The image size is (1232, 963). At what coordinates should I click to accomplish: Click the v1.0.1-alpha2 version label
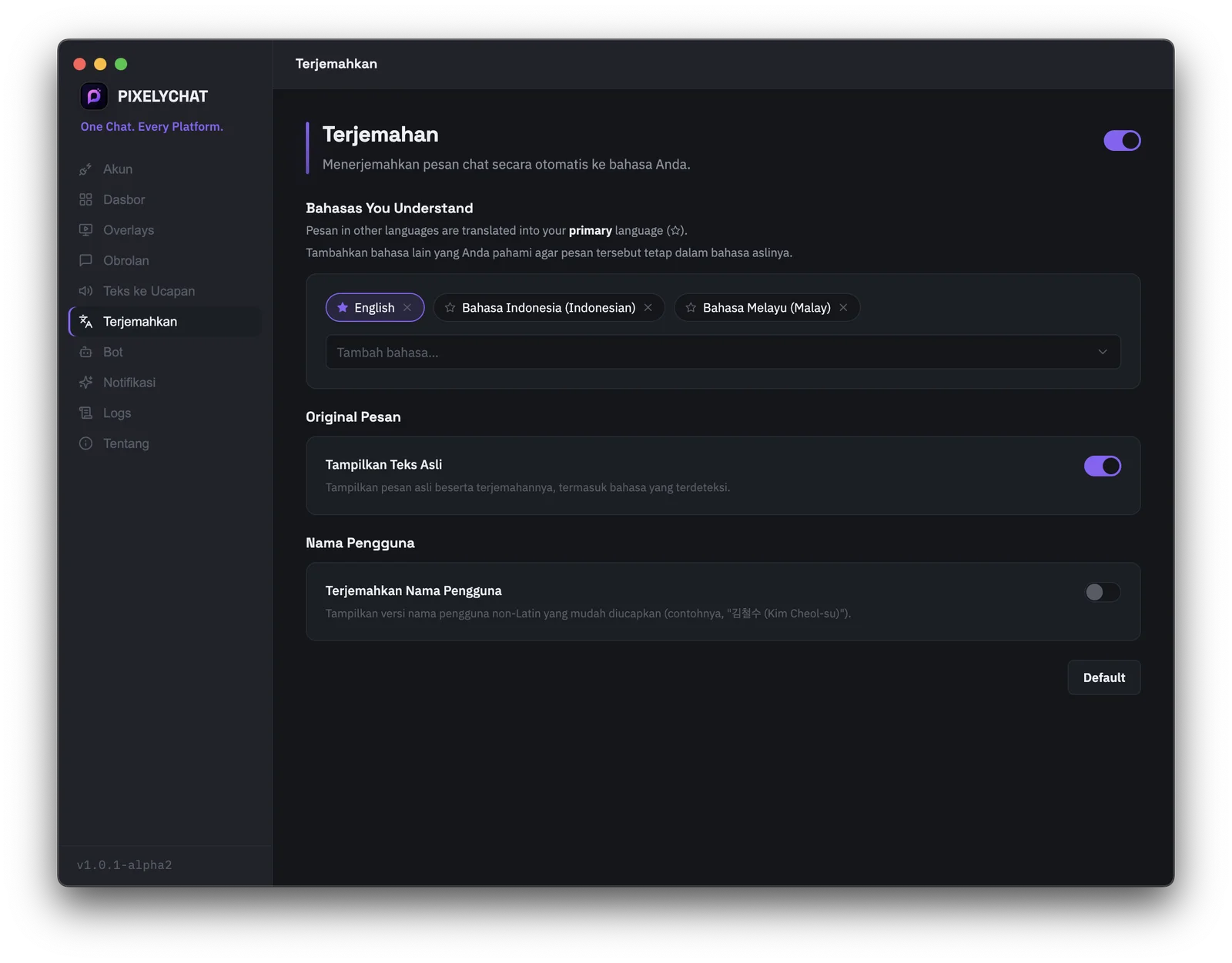click(x=124, y=865)
